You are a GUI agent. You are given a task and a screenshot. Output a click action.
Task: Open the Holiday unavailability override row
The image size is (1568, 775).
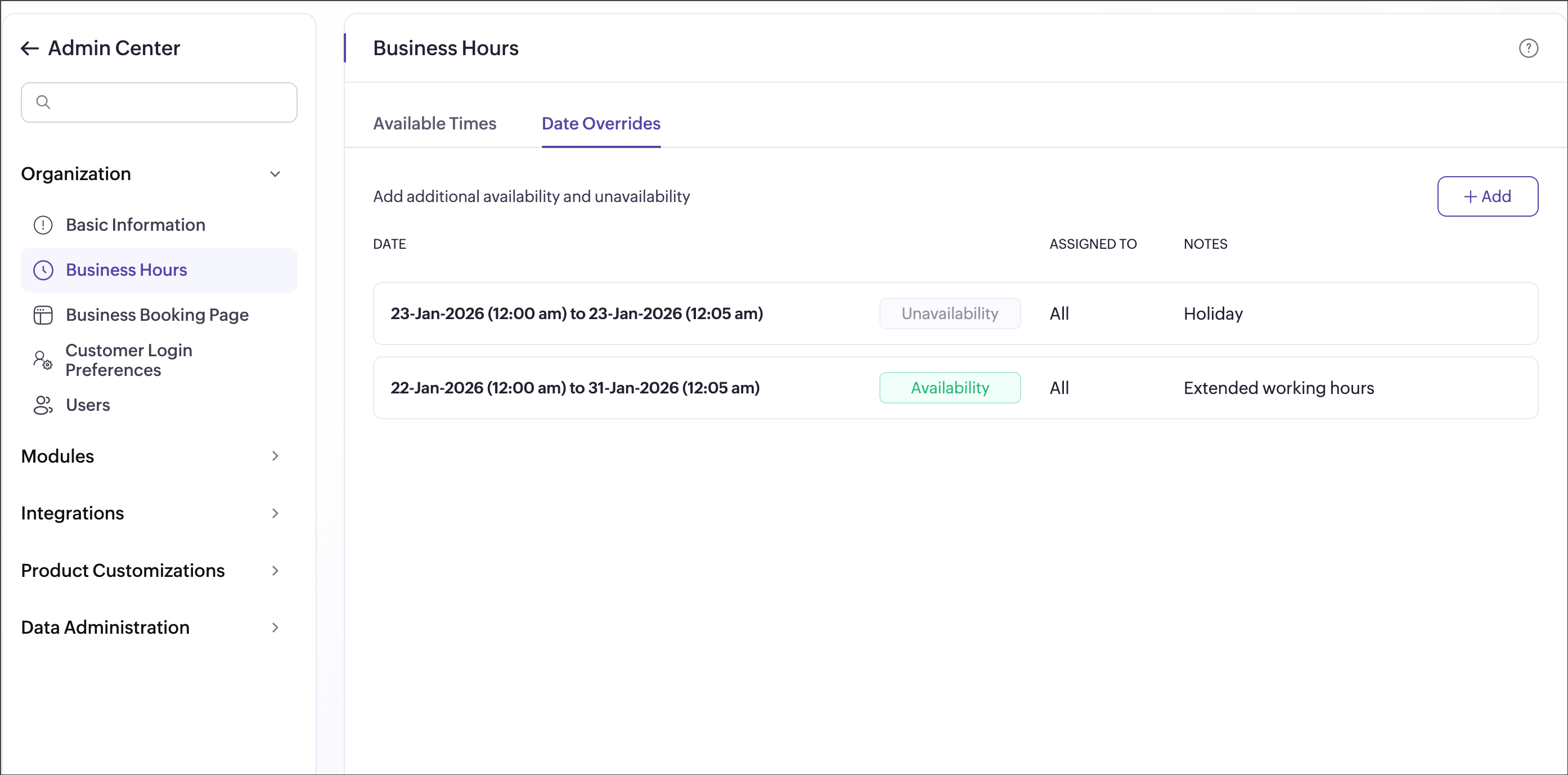pyautogui.click(x=576, y=313)
